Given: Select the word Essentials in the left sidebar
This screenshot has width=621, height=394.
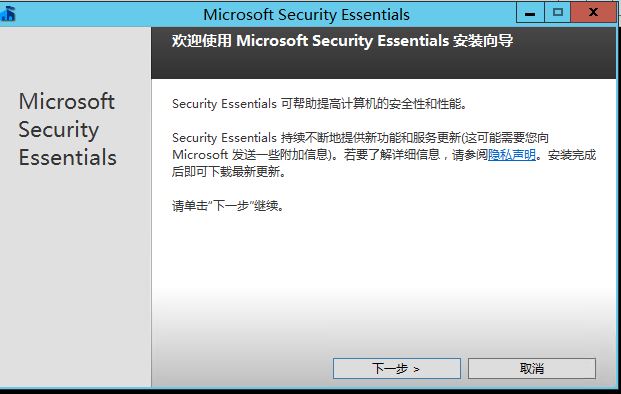Looking at the screenshot, I should [67, 157].
